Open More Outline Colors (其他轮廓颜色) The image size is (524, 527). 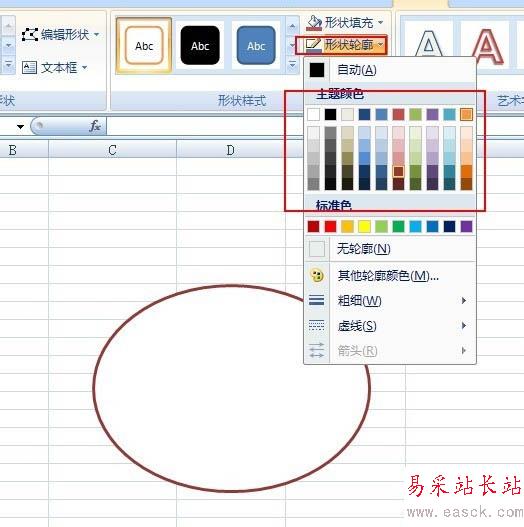tap(390, 276)
